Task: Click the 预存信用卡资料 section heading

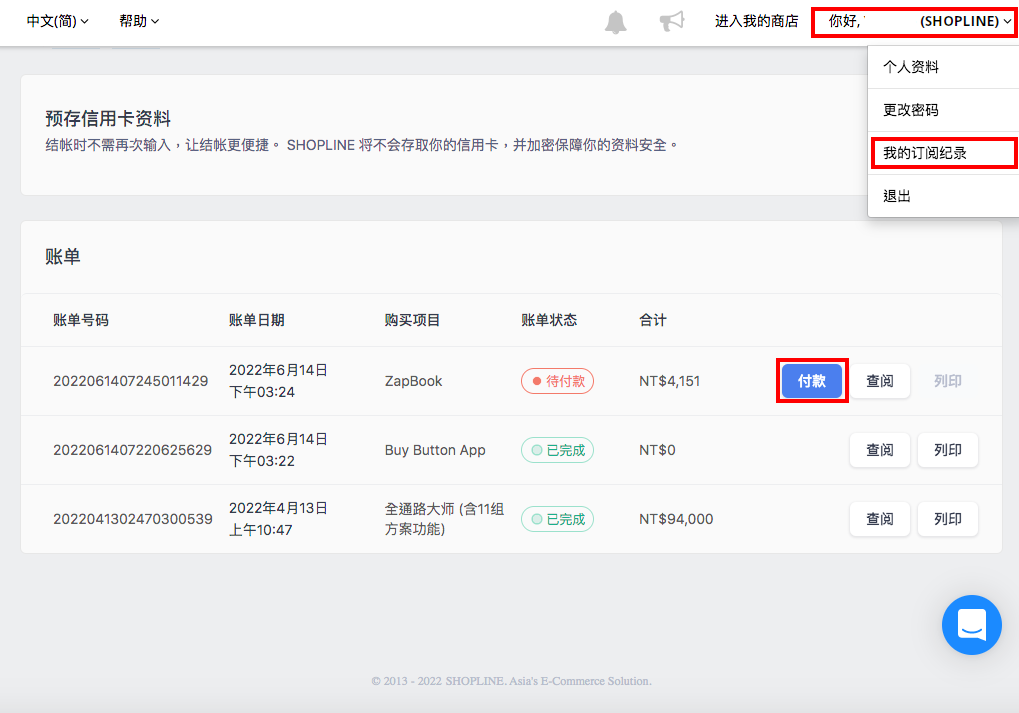Action: (108, 118)
